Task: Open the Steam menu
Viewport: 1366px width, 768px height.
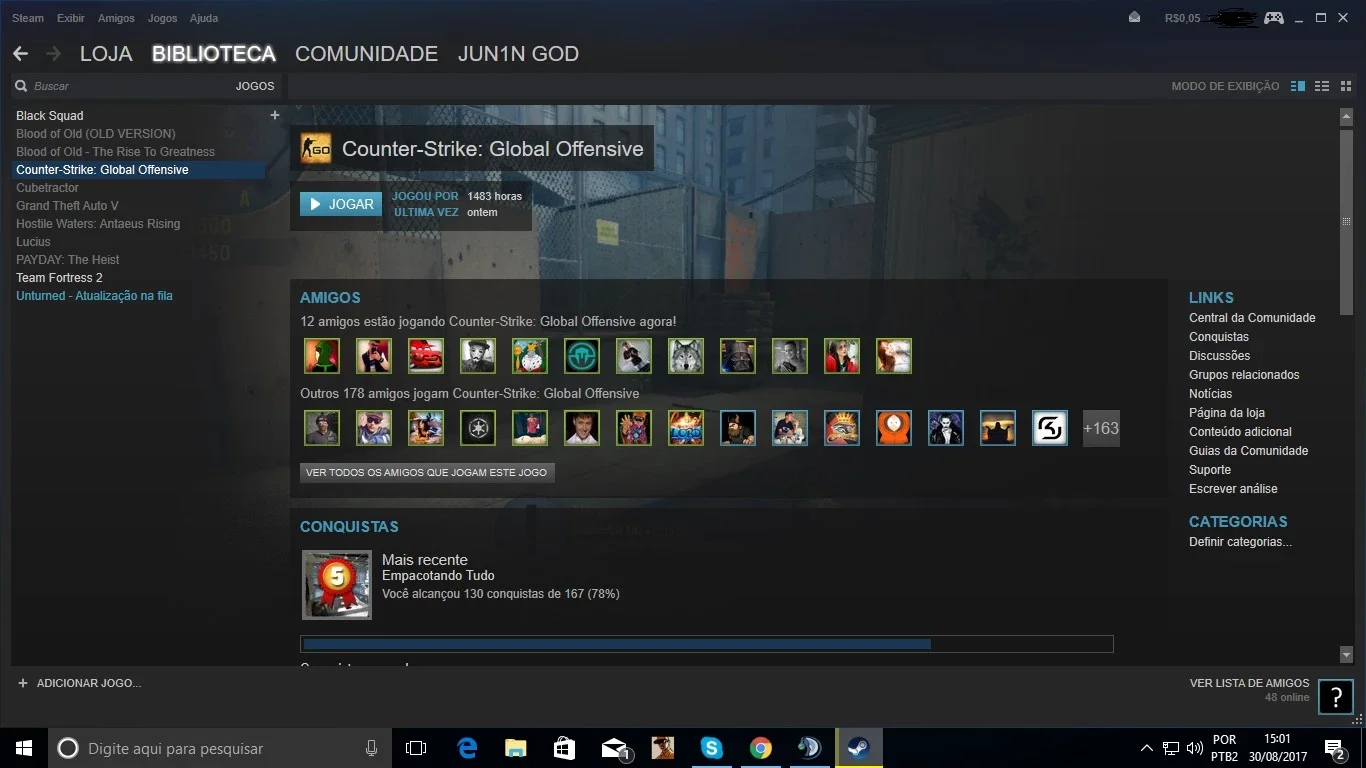Action: tap(28, 18)
